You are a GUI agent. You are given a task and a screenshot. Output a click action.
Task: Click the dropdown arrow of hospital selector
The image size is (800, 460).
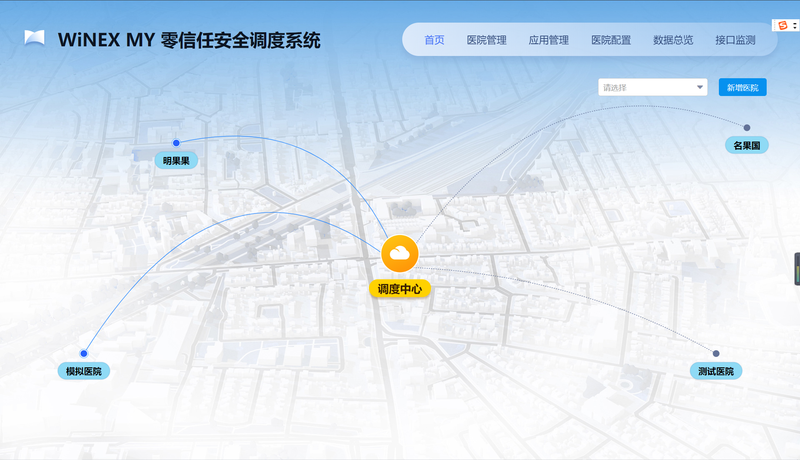click(699, 87)
